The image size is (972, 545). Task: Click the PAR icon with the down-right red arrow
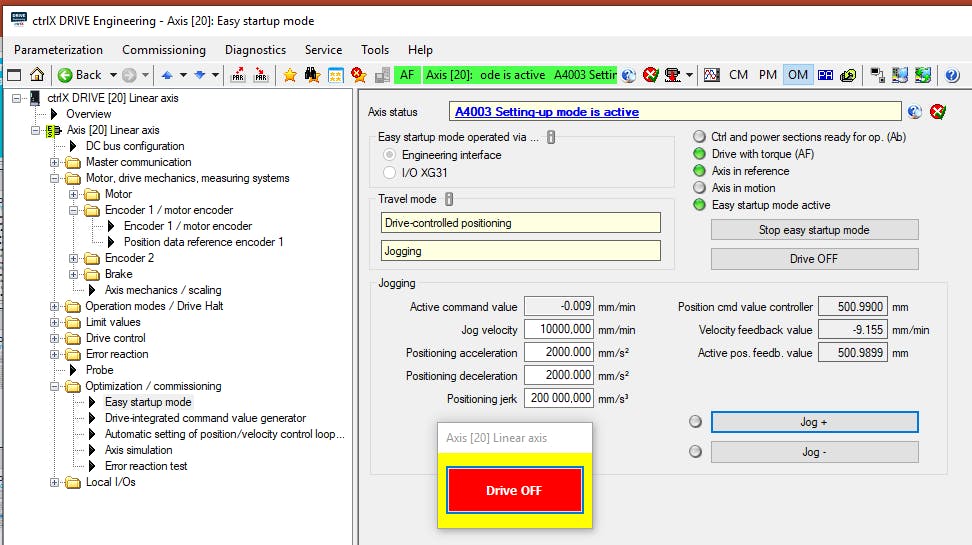[x=261, y=75]
